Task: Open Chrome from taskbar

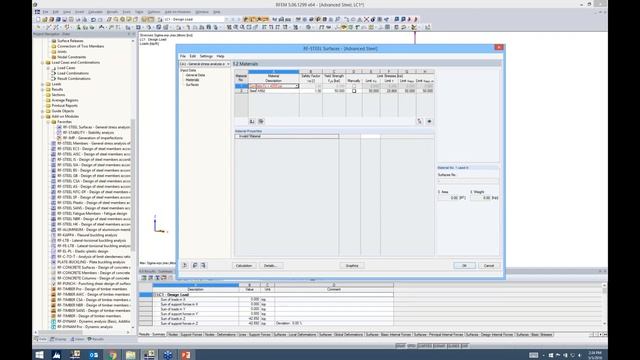Action: click(112, 355)
